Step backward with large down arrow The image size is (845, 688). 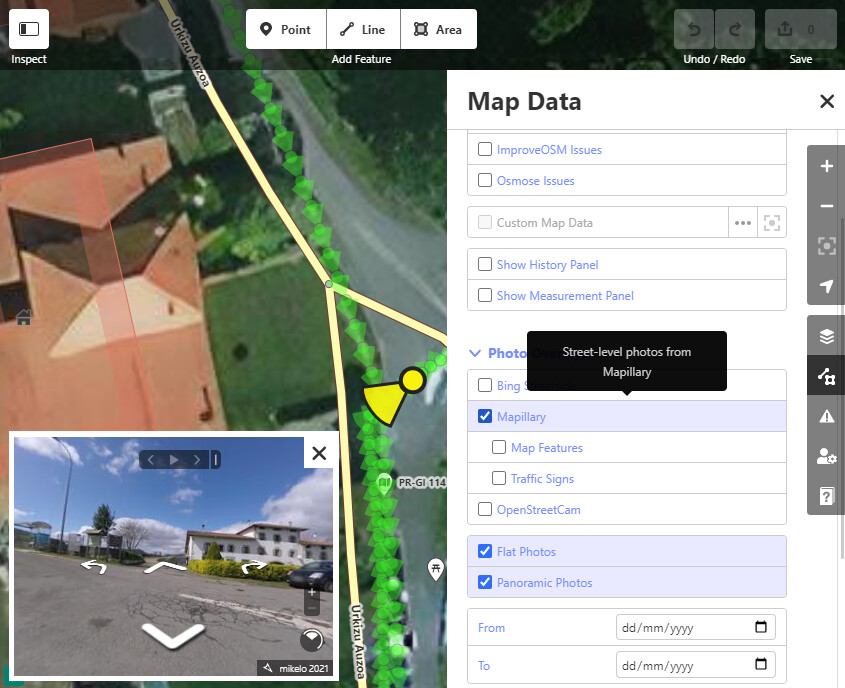pos(173,636)
